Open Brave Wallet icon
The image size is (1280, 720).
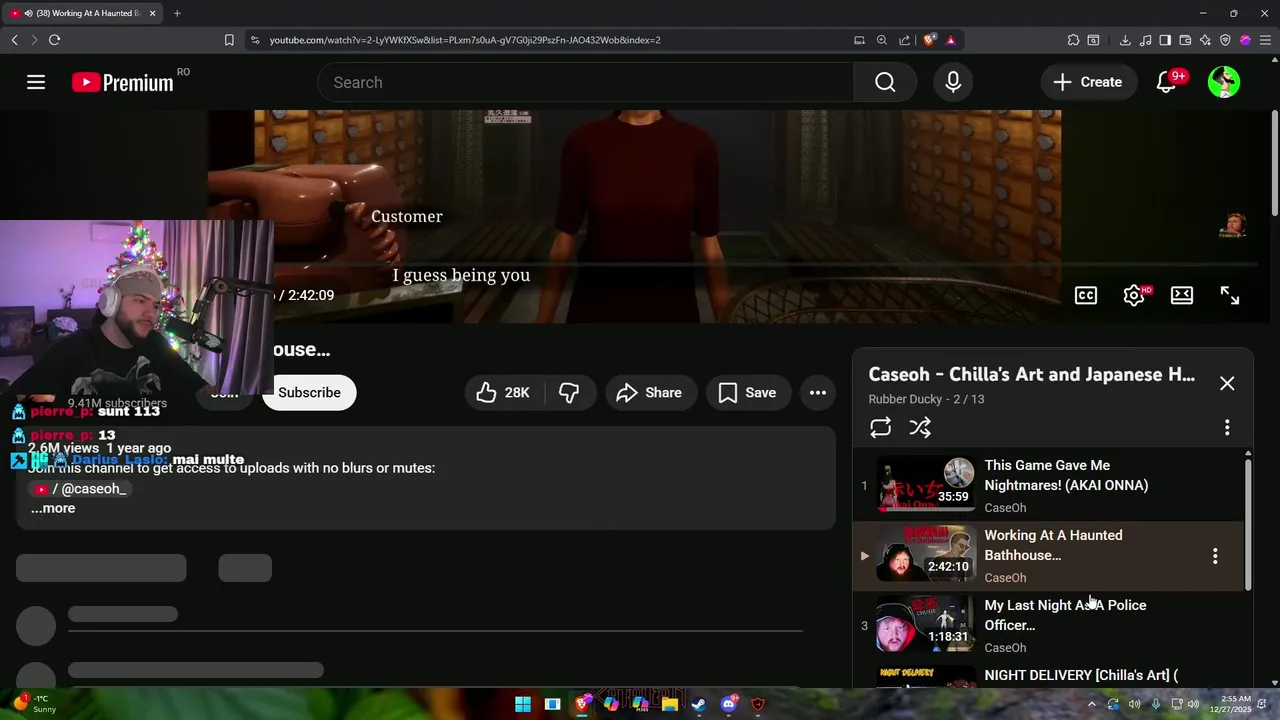[1185, 40]
